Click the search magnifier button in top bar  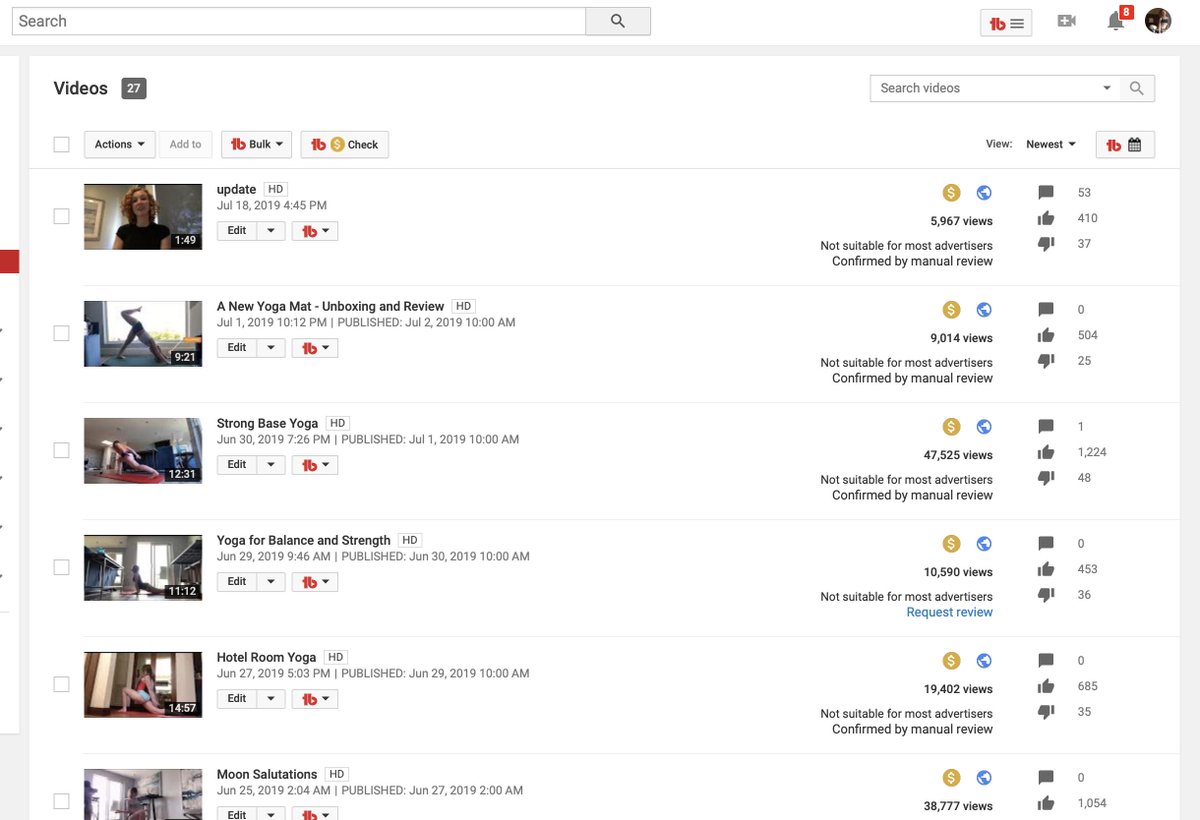point(618,21)
